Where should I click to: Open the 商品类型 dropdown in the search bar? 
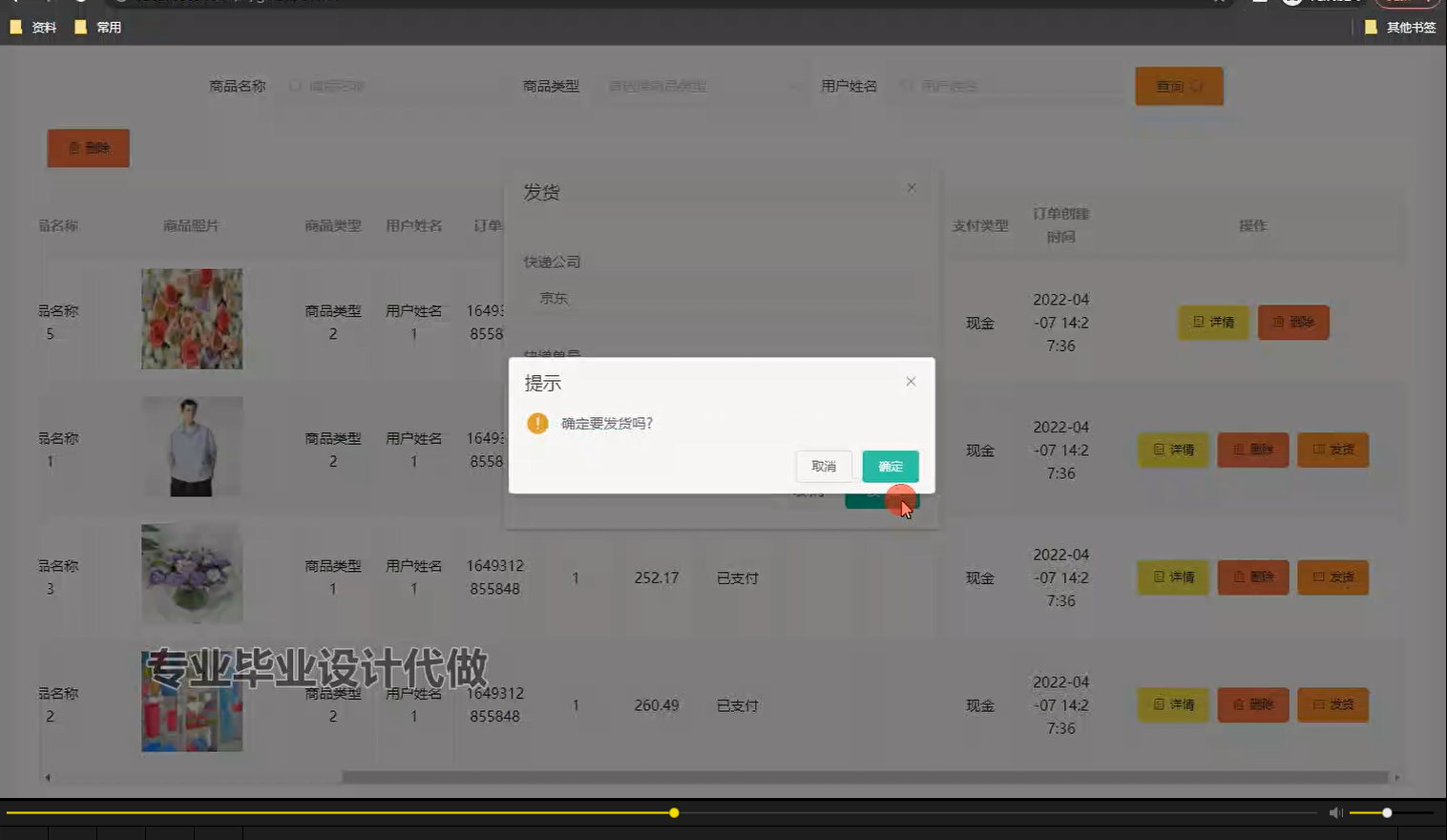coord(703,86)
